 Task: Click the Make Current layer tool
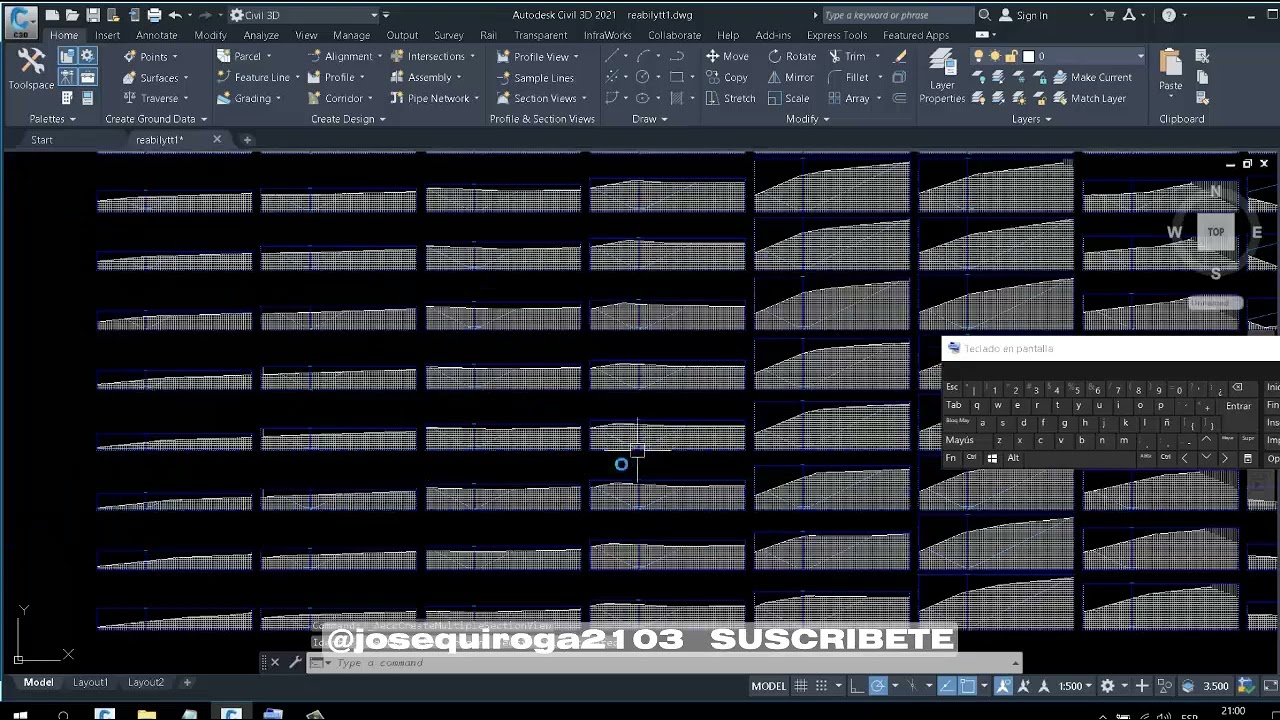tap(1092, 77)
